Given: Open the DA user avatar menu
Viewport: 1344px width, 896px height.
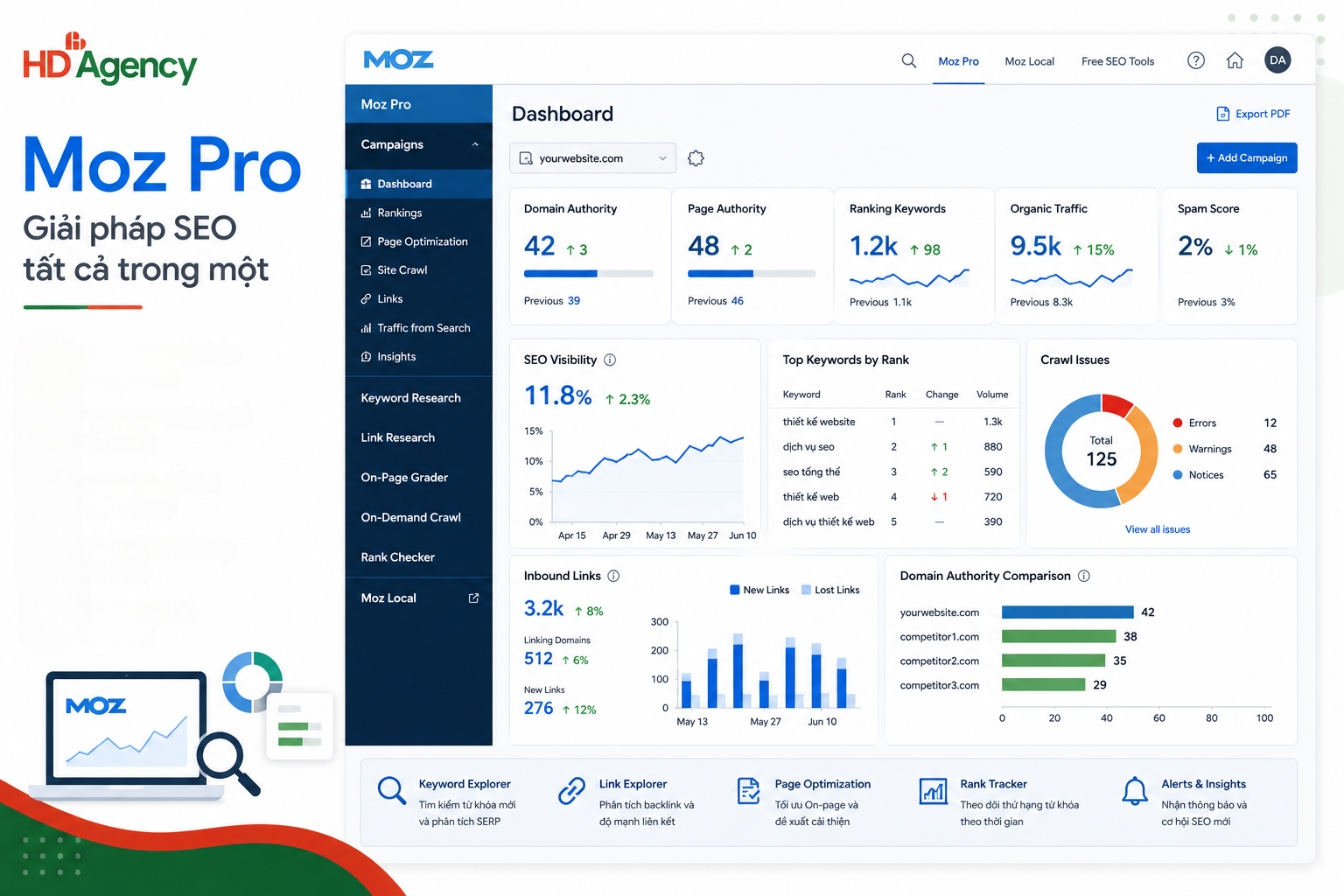Looking at the screenshot, I should (1277, 60).
